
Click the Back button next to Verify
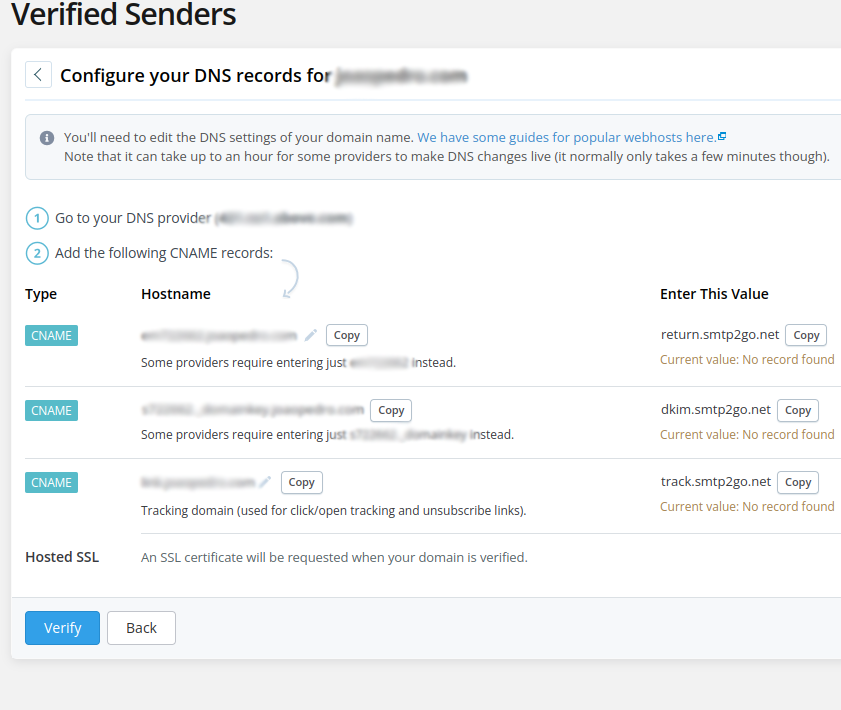tap(141, 628)
